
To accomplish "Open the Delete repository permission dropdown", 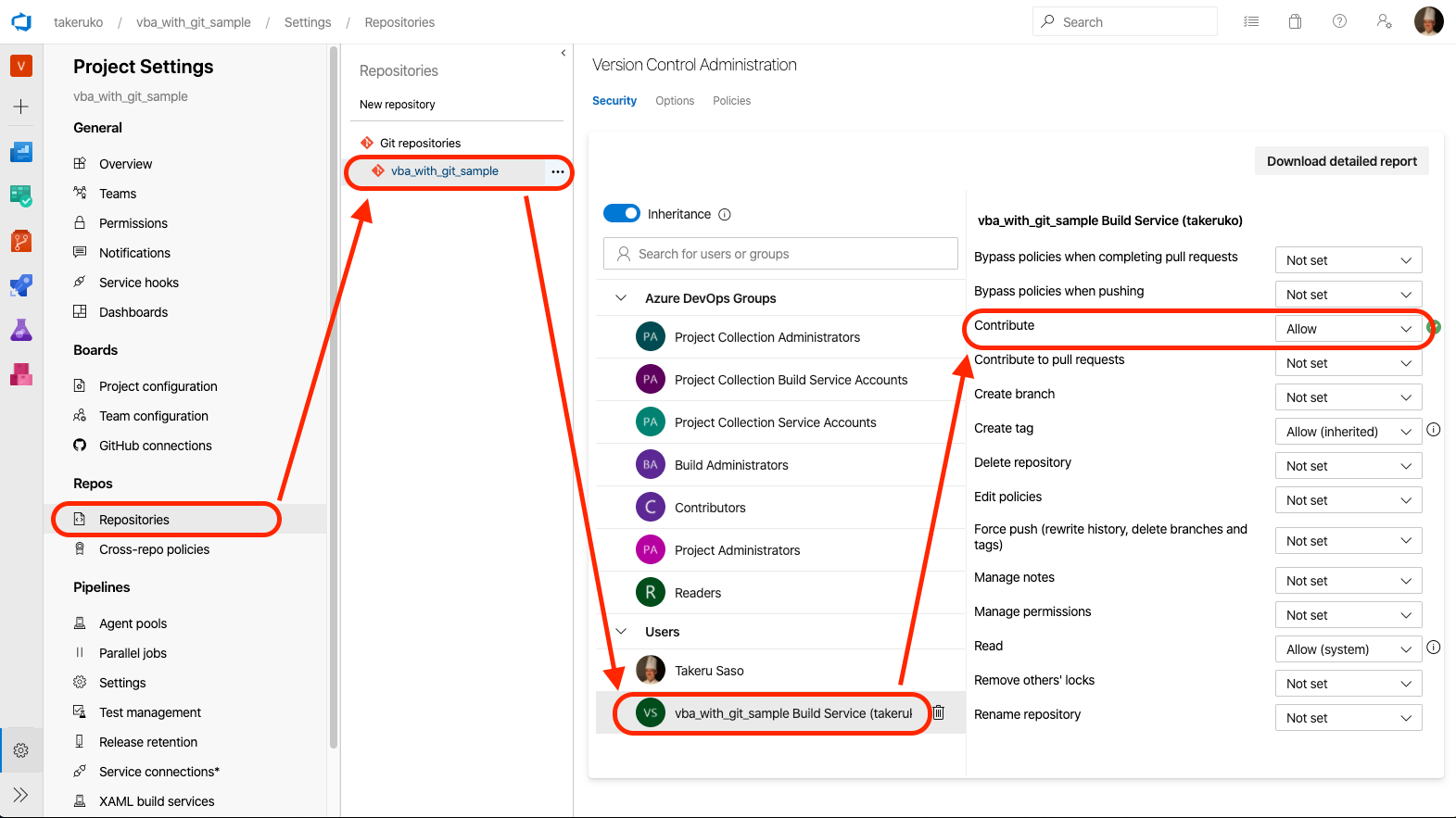I will [1348, 466].
